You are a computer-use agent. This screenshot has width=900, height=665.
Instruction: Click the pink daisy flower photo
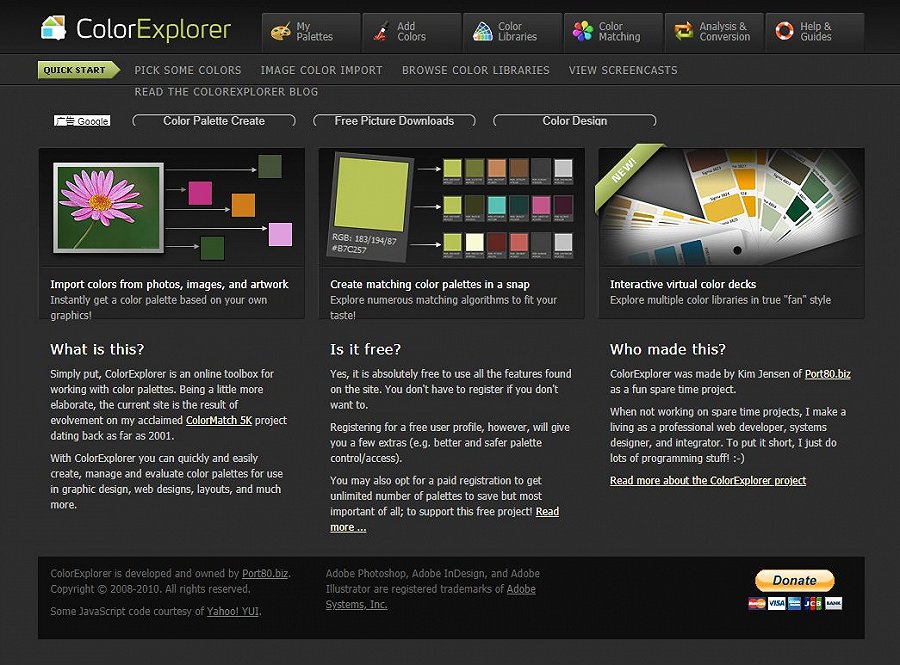(x=108, y=208)
